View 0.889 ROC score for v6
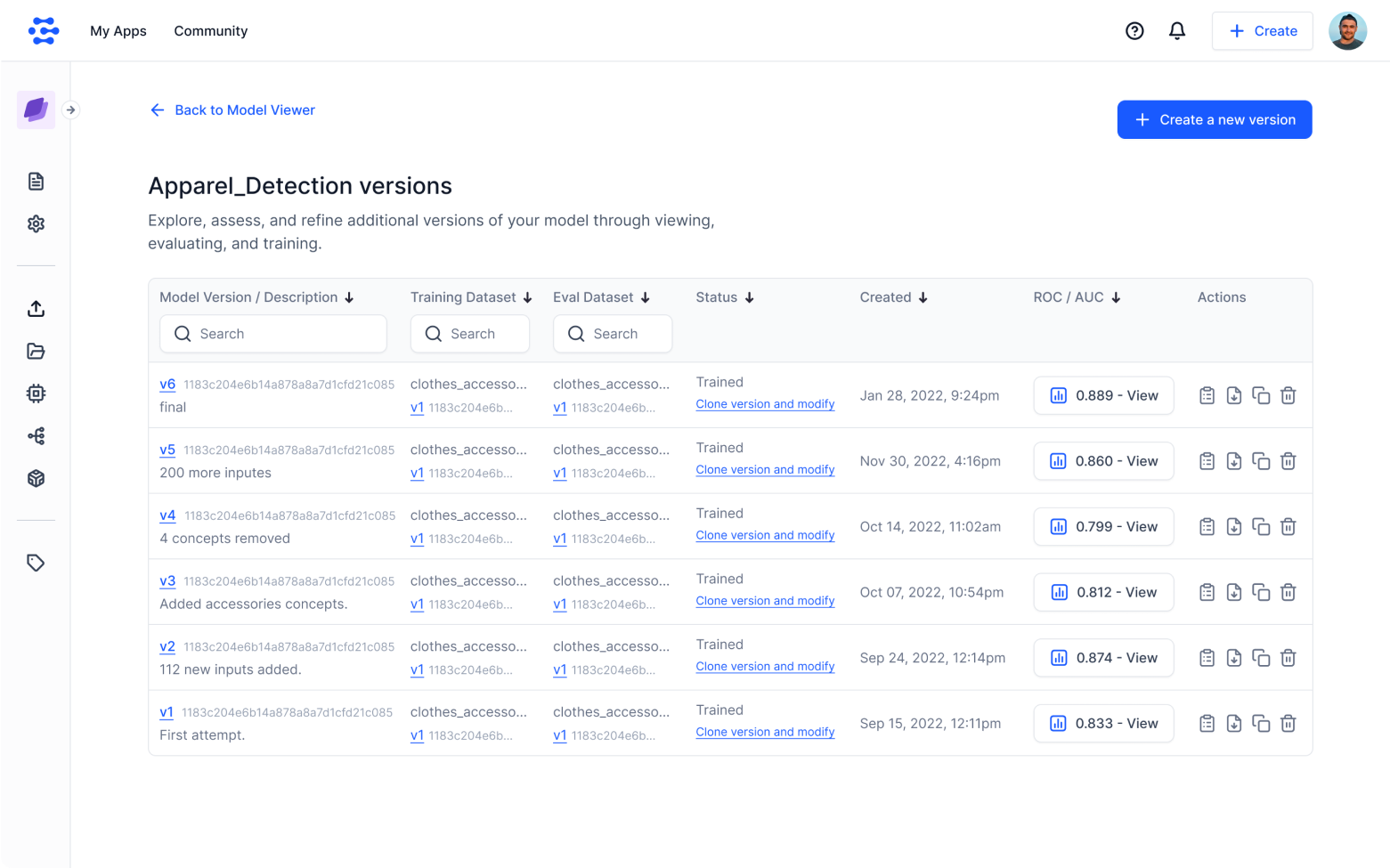The image size is (1390, 868). click(x=1103, y=396)
